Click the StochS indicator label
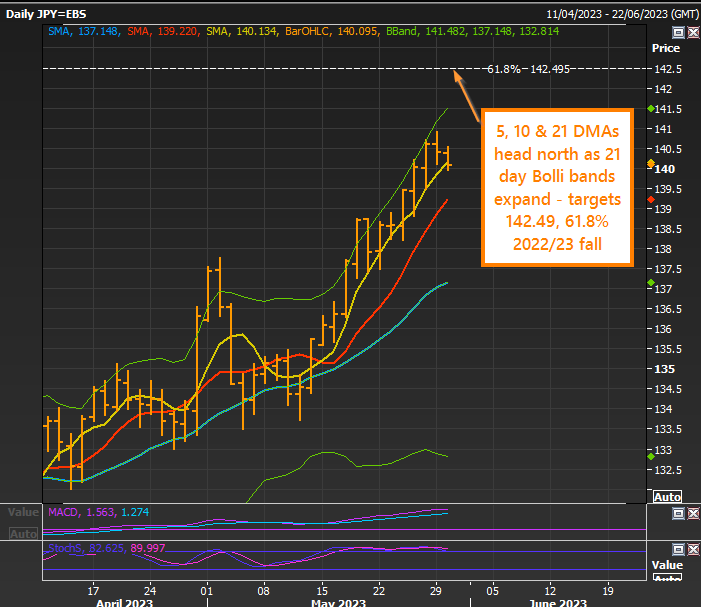The image size is (701, 607). [106, 548]
